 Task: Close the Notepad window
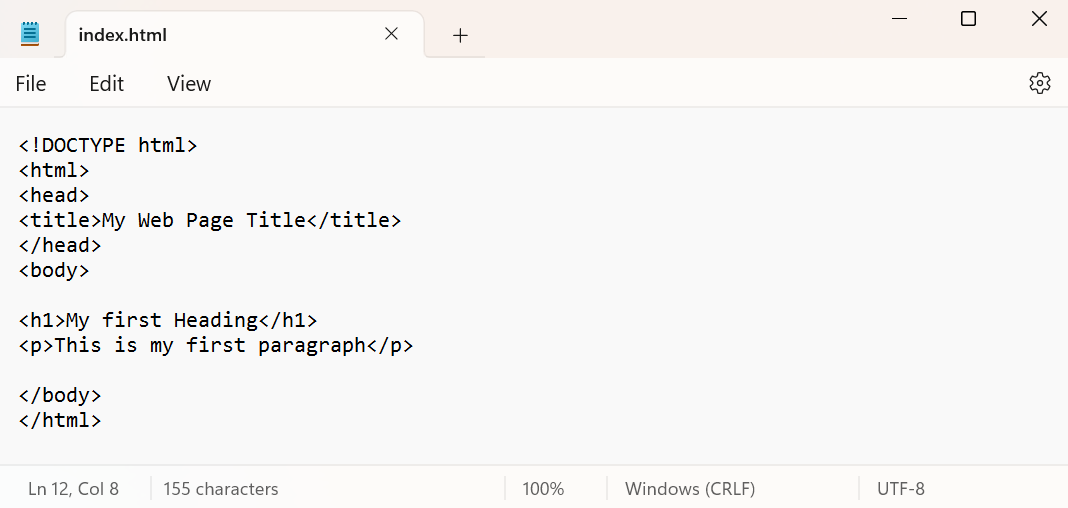pyautogui.click(x=1039, y=18)
